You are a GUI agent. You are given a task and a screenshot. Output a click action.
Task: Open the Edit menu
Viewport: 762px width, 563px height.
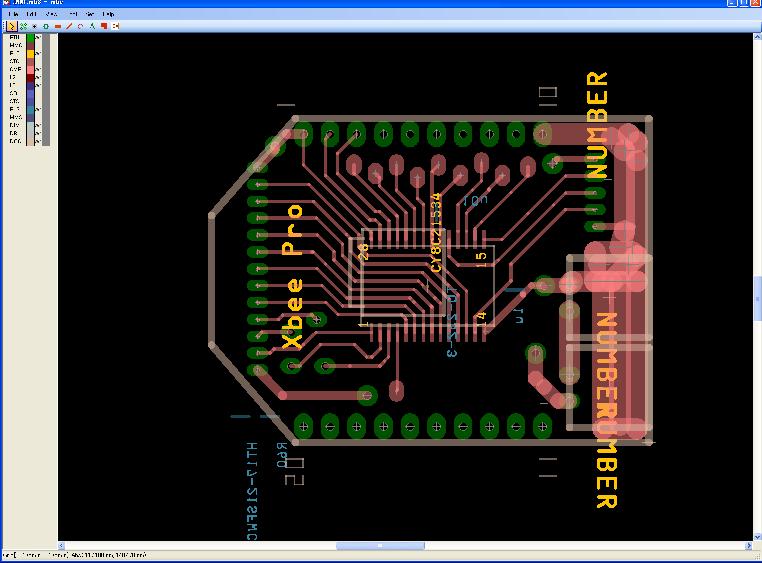(32, 14)
